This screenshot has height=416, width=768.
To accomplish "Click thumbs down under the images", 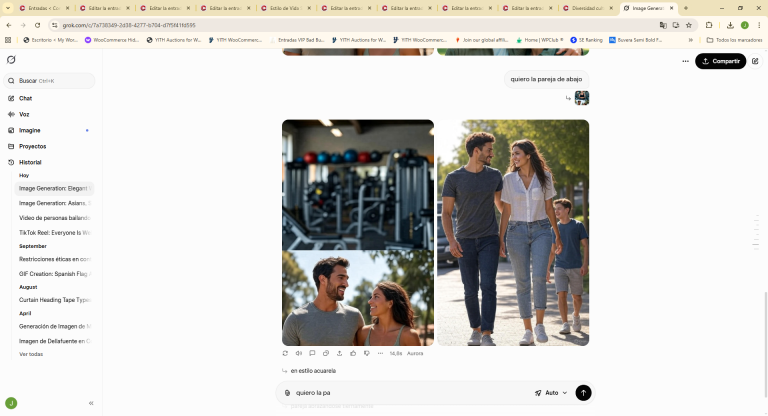I will tap(366, 353).
